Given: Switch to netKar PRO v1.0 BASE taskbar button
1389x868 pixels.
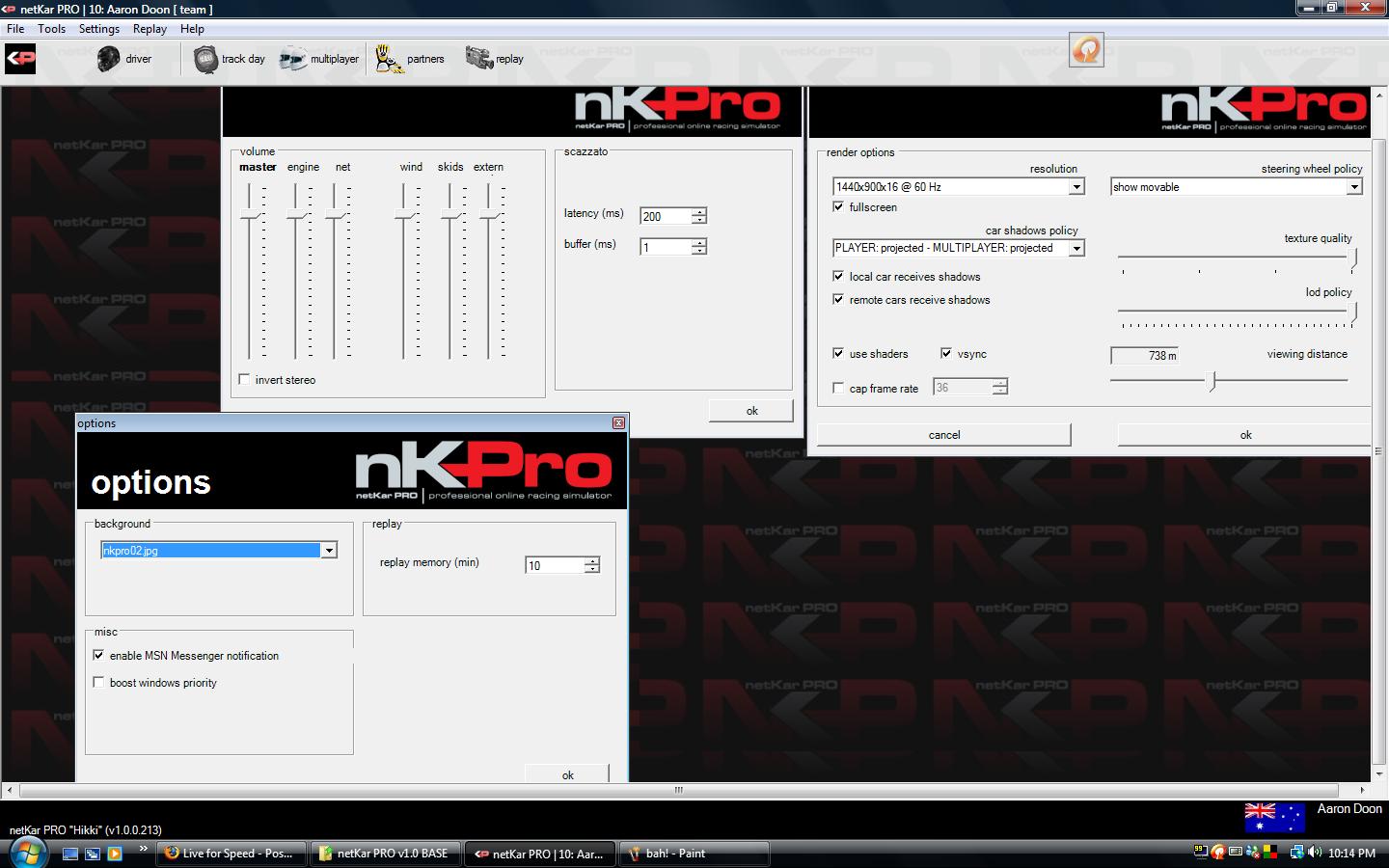Looking at the screenshot, I should (388, 854).
